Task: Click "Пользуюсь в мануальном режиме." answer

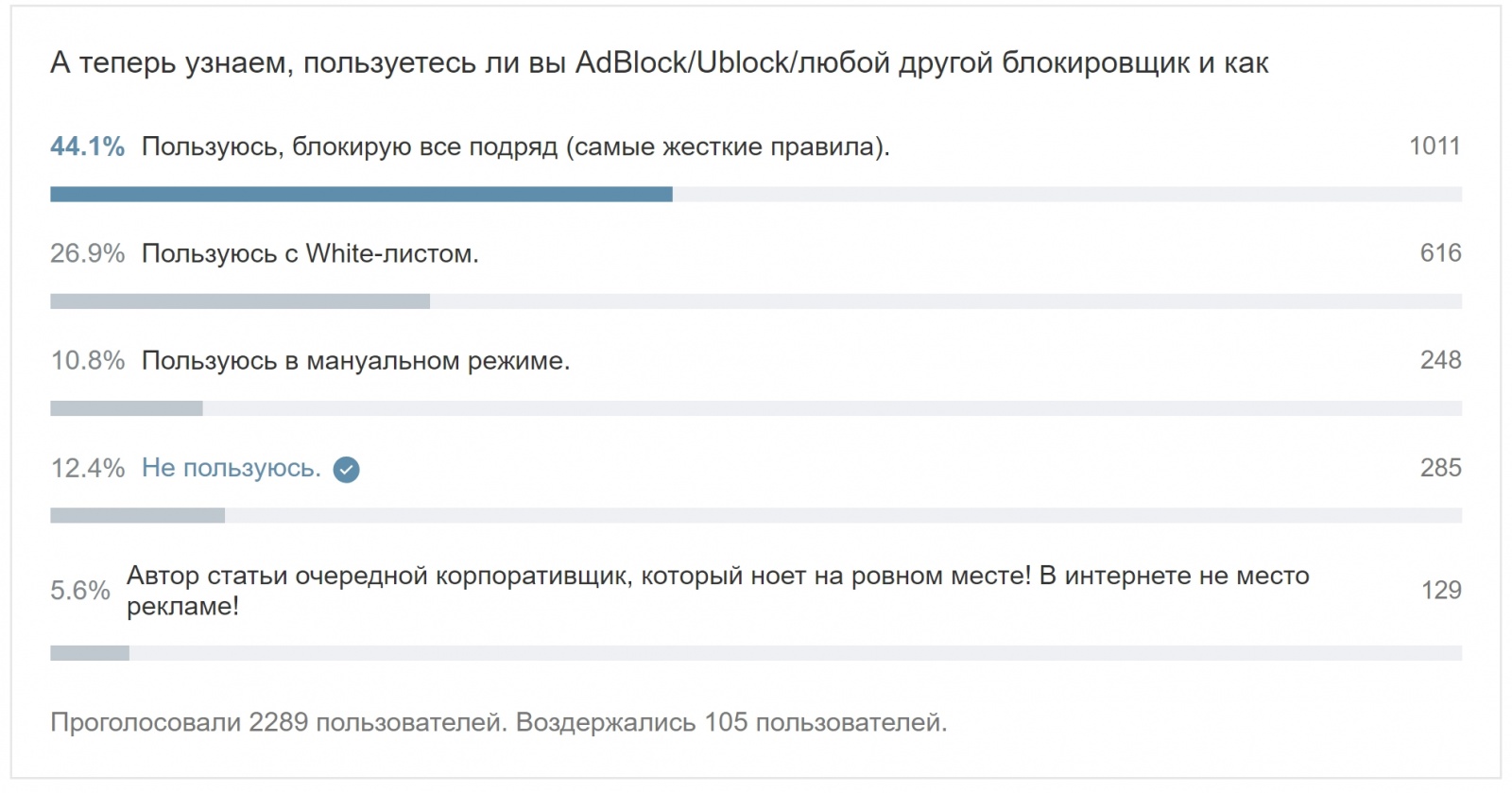Action: [355, 361]
